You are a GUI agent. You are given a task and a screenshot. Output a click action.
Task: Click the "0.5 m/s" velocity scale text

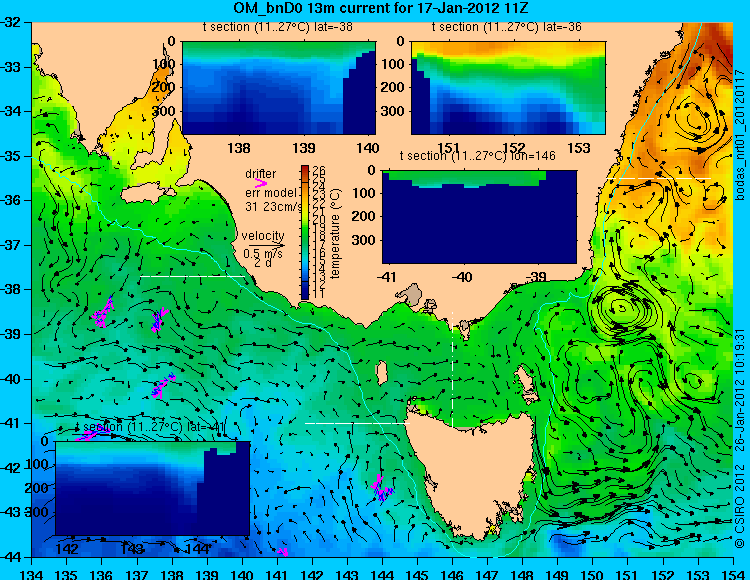[x=263, y=253]
